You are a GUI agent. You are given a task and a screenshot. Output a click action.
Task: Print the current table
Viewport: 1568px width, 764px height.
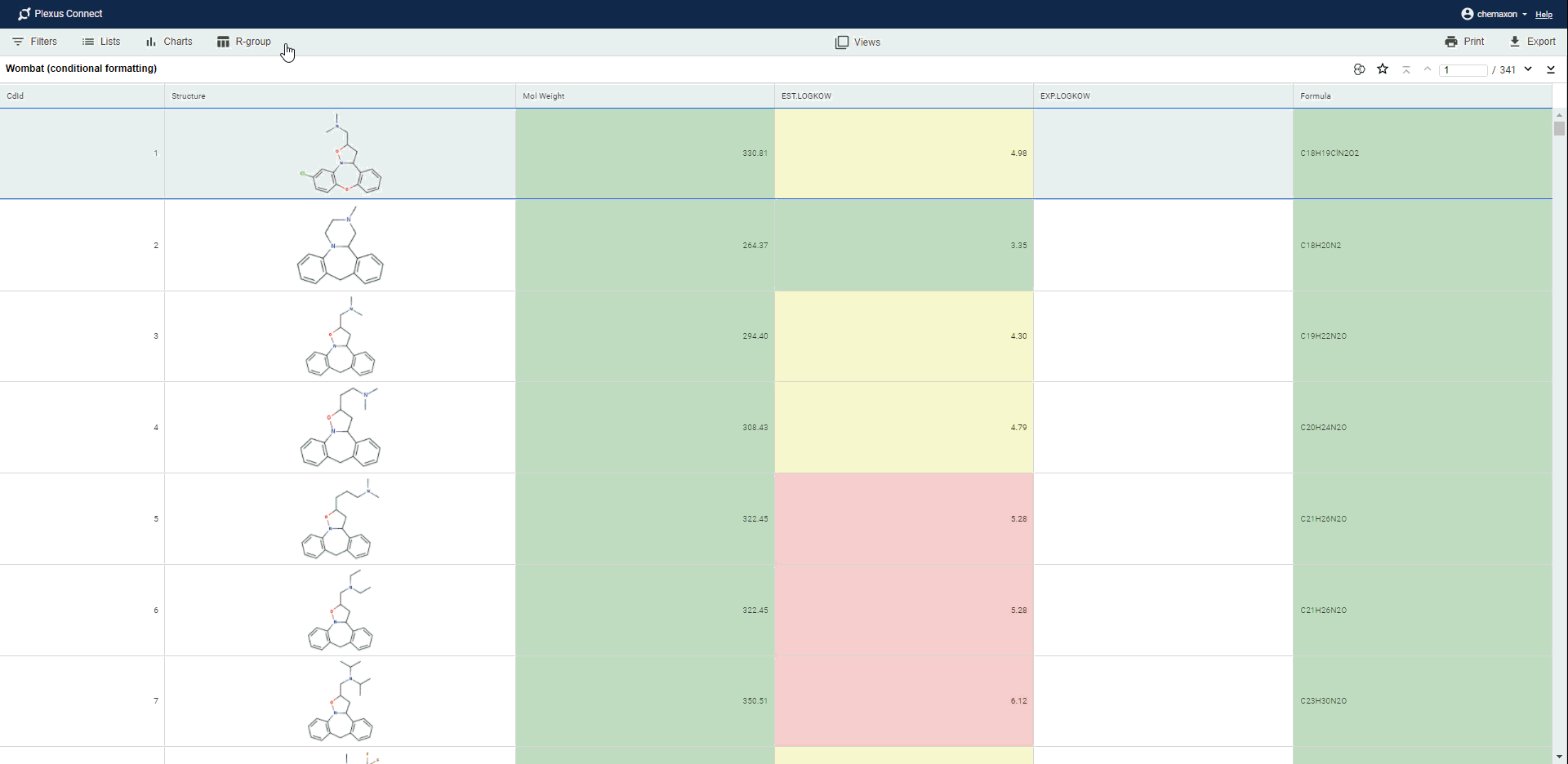point(1464,42)
